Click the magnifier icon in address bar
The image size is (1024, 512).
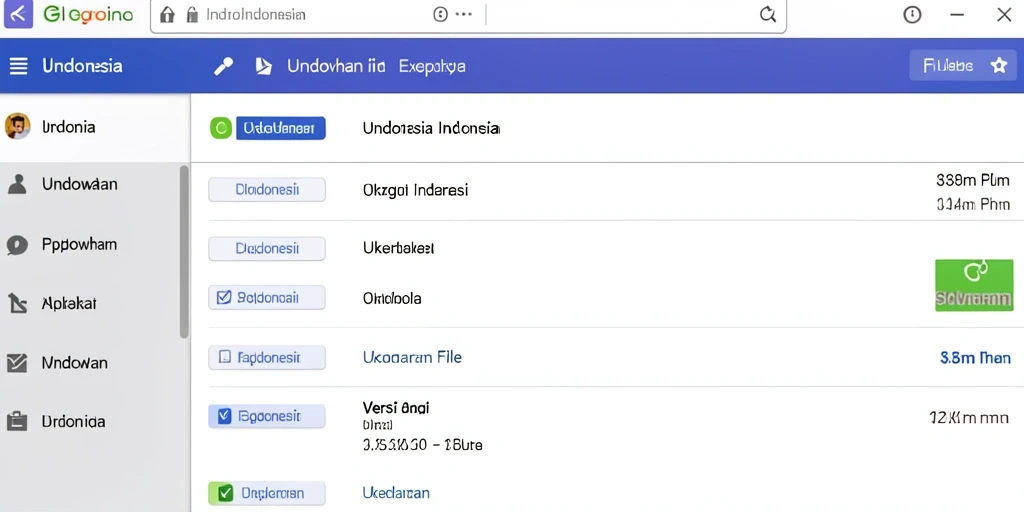(x=768, y=14)
